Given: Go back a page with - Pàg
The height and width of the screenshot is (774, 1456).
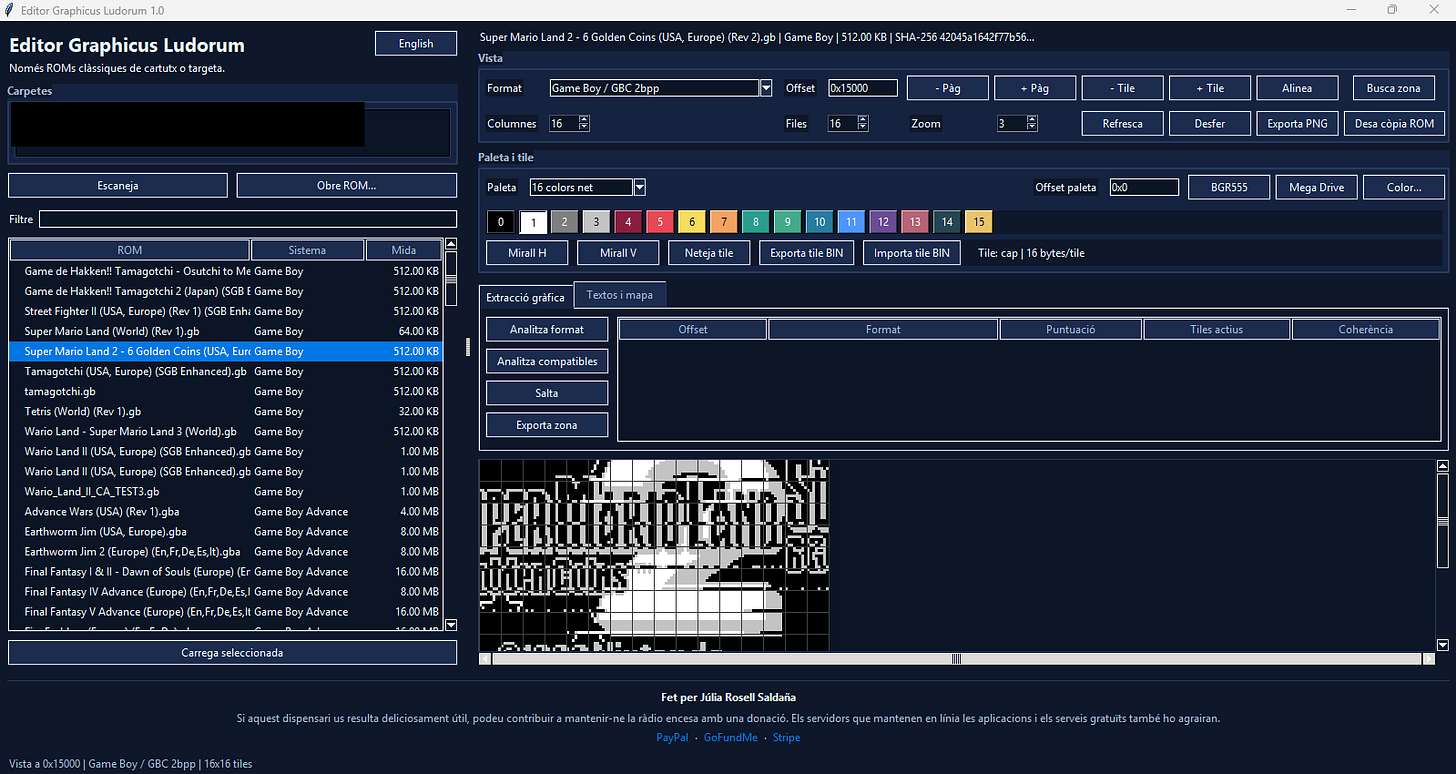Looking at the screenshot, I should pyautogui.click(x=948, y=88).
